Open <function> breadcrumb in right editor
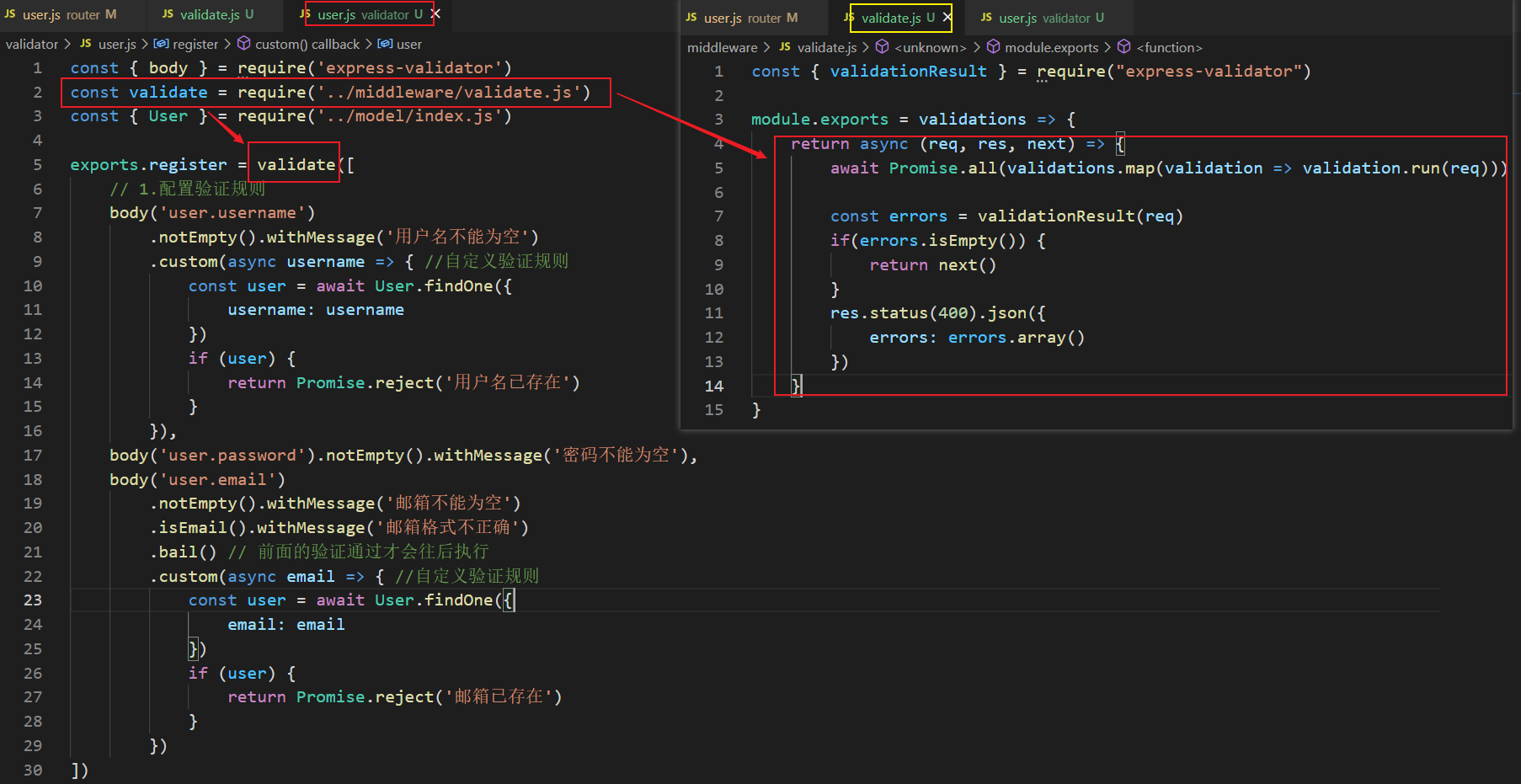The height and width of the screenshot is (784, 1521). 1170,47
